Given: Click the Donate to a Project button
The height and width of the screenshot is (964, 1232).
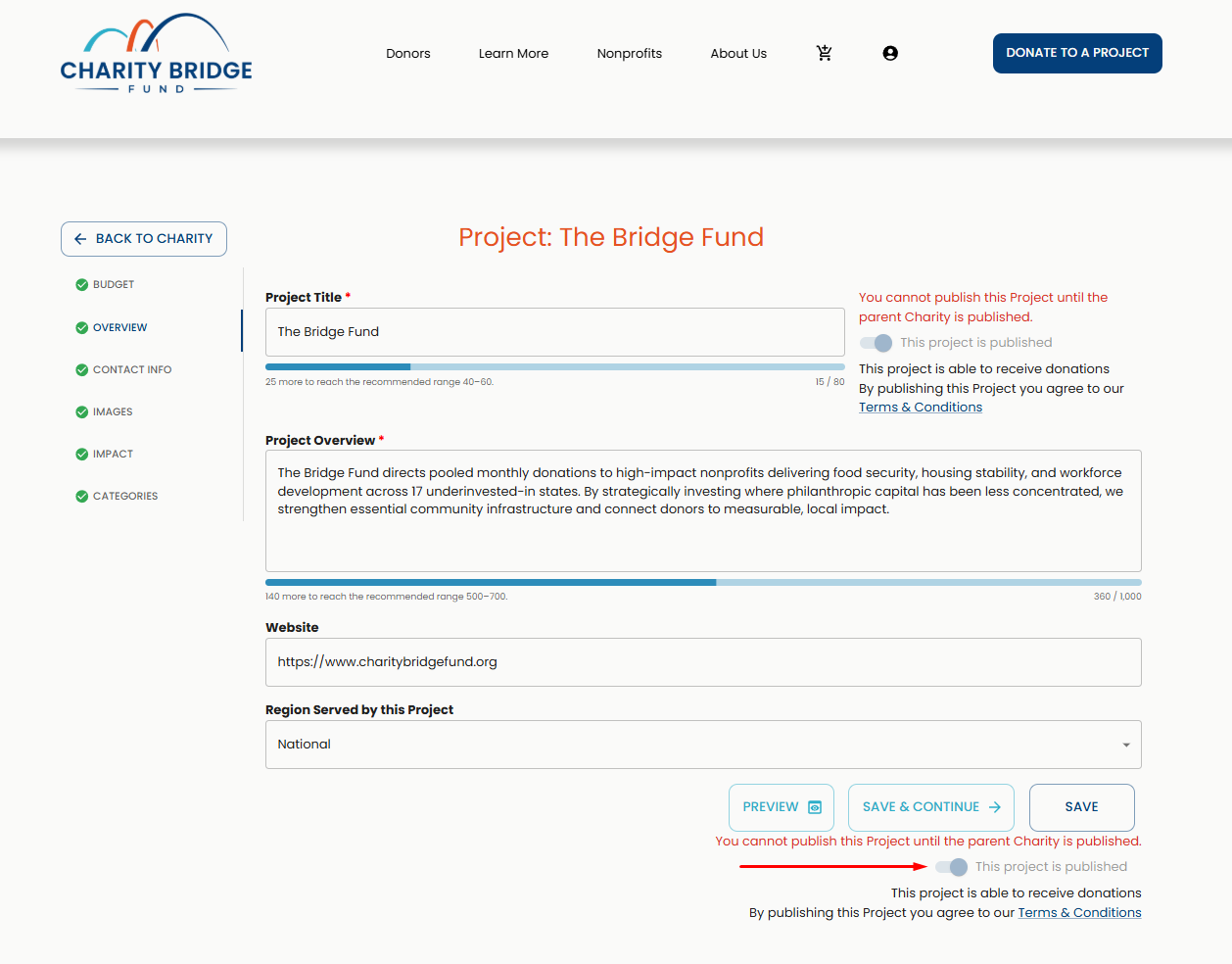Looking at the screenshot, I should click(1077, 54).
